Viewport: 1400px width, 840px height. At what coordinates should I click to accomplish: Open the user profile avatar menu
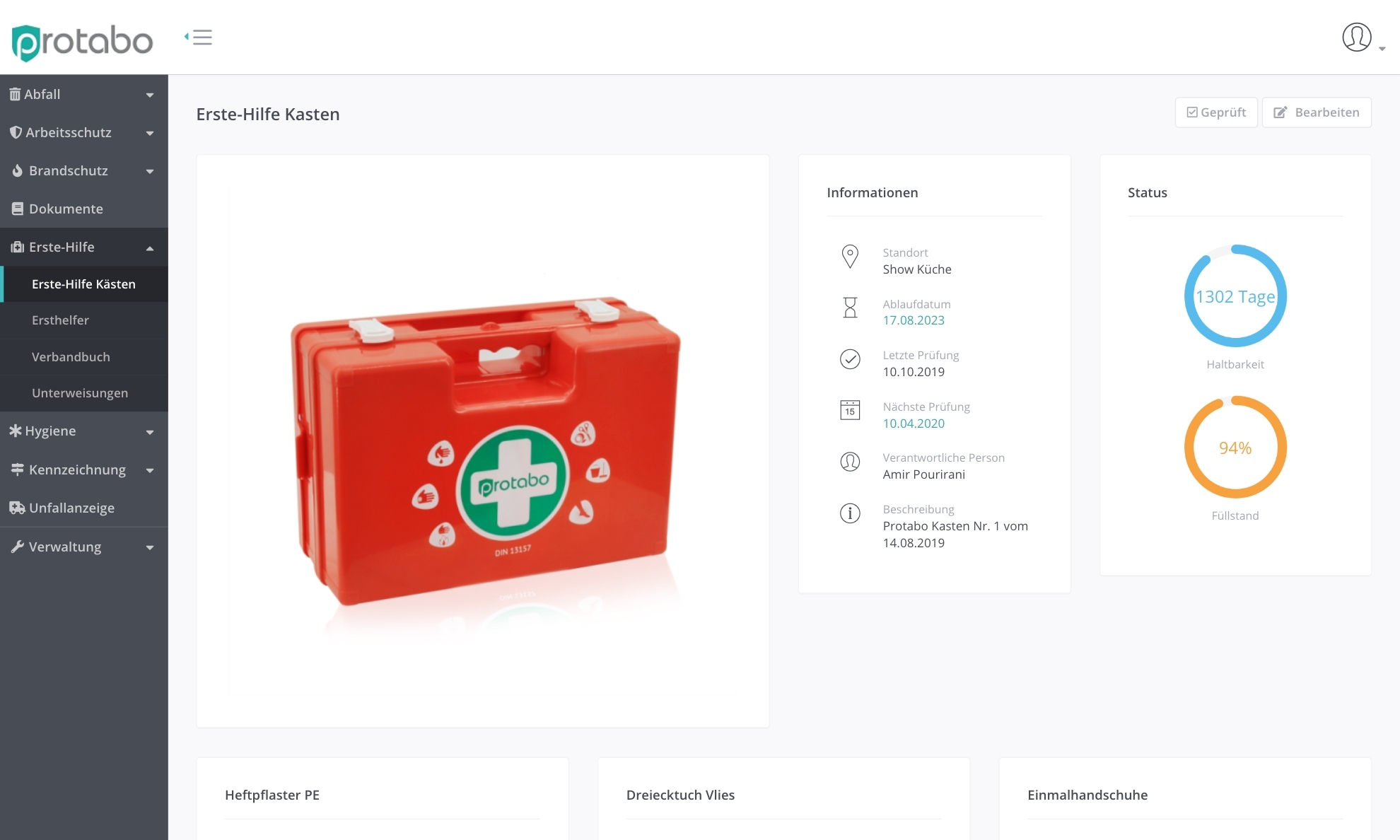tap(1356, 37)
